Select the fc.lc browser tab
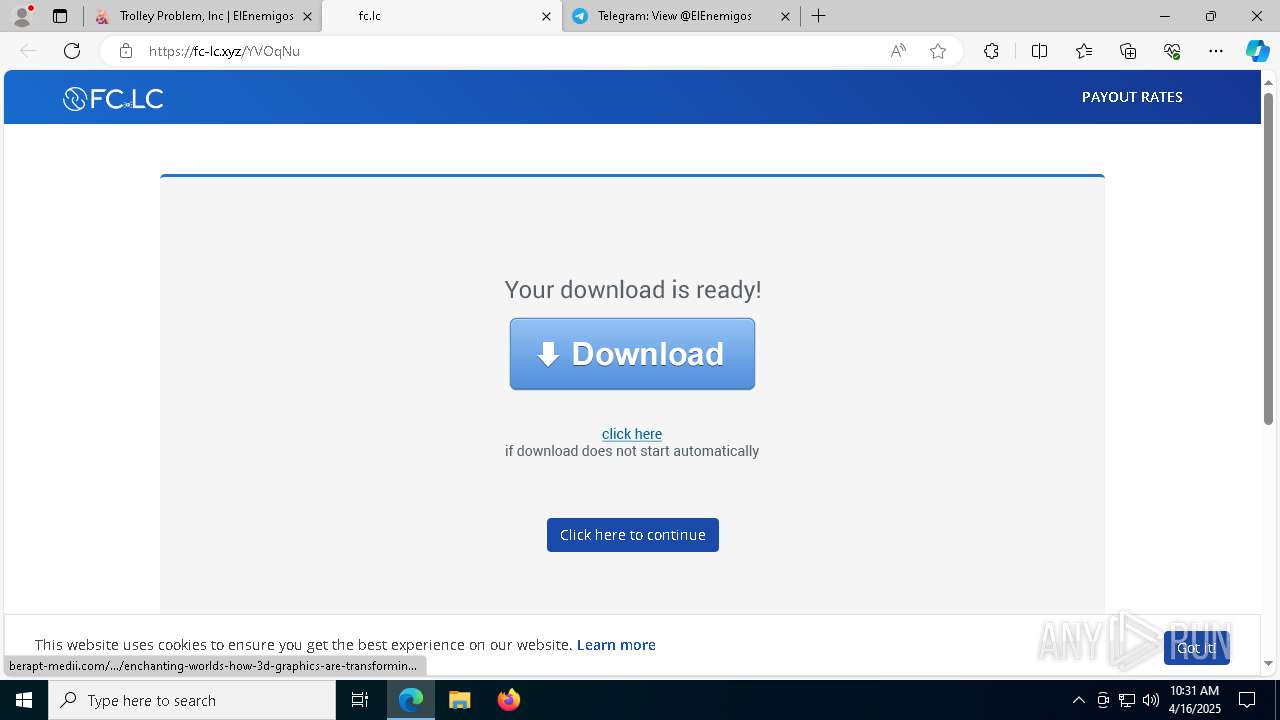Viewport: 1280px width, 720px height. (440, 16)
